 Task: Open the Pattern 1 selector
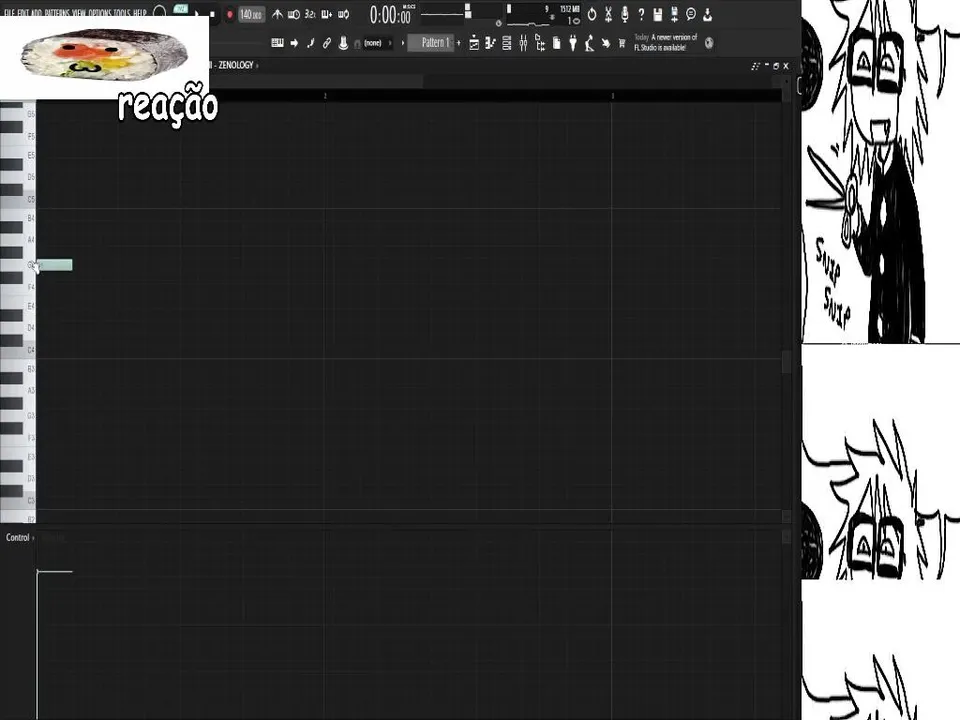pyautogui.click(x=432, y=43)
